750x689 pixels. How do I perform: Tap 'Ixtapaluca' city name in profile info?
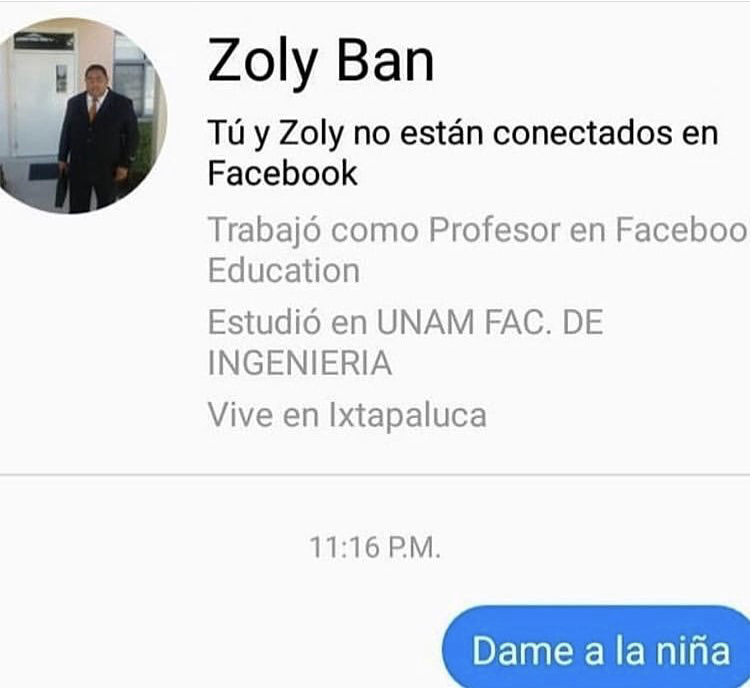(x=408, y=416)
